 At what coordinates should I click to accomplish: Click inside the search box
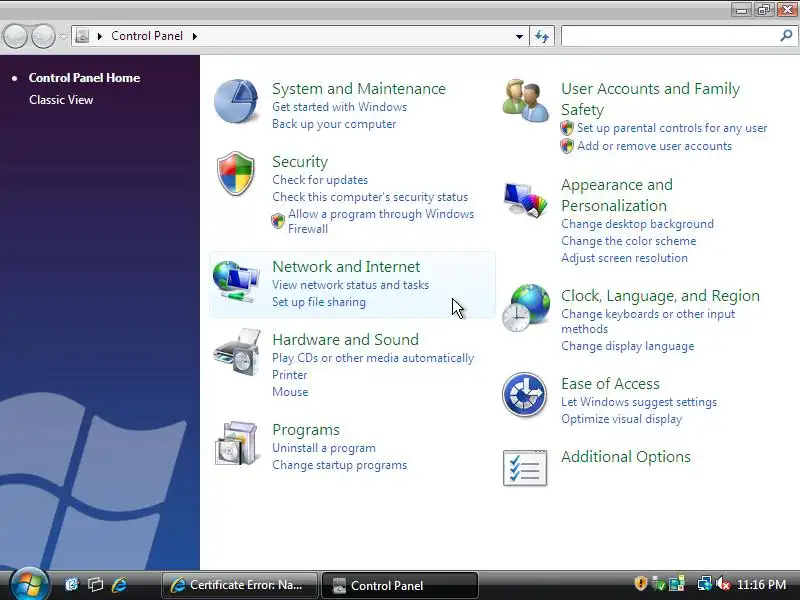click(670, 36)
